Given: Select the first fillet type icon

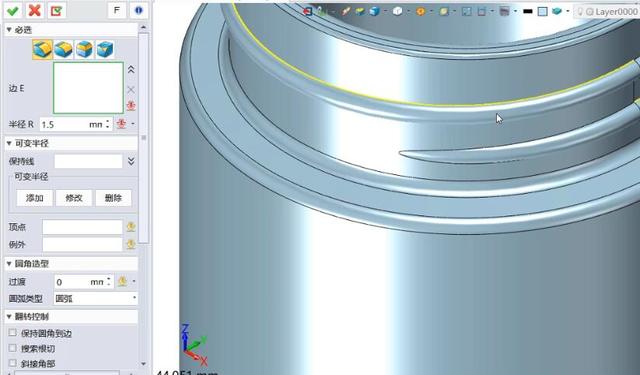Looking at the screenshot, I should click(43, 49).
